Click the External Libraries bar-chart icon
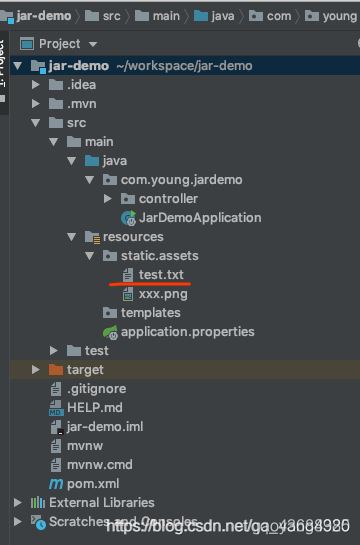360x545 pixels. coord(38,503)
